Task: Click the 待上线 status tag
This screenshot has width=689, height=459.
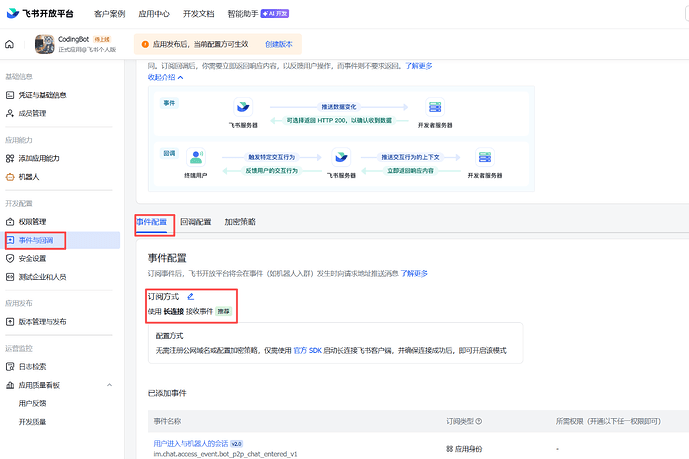Action: click(x=102, y=40)
